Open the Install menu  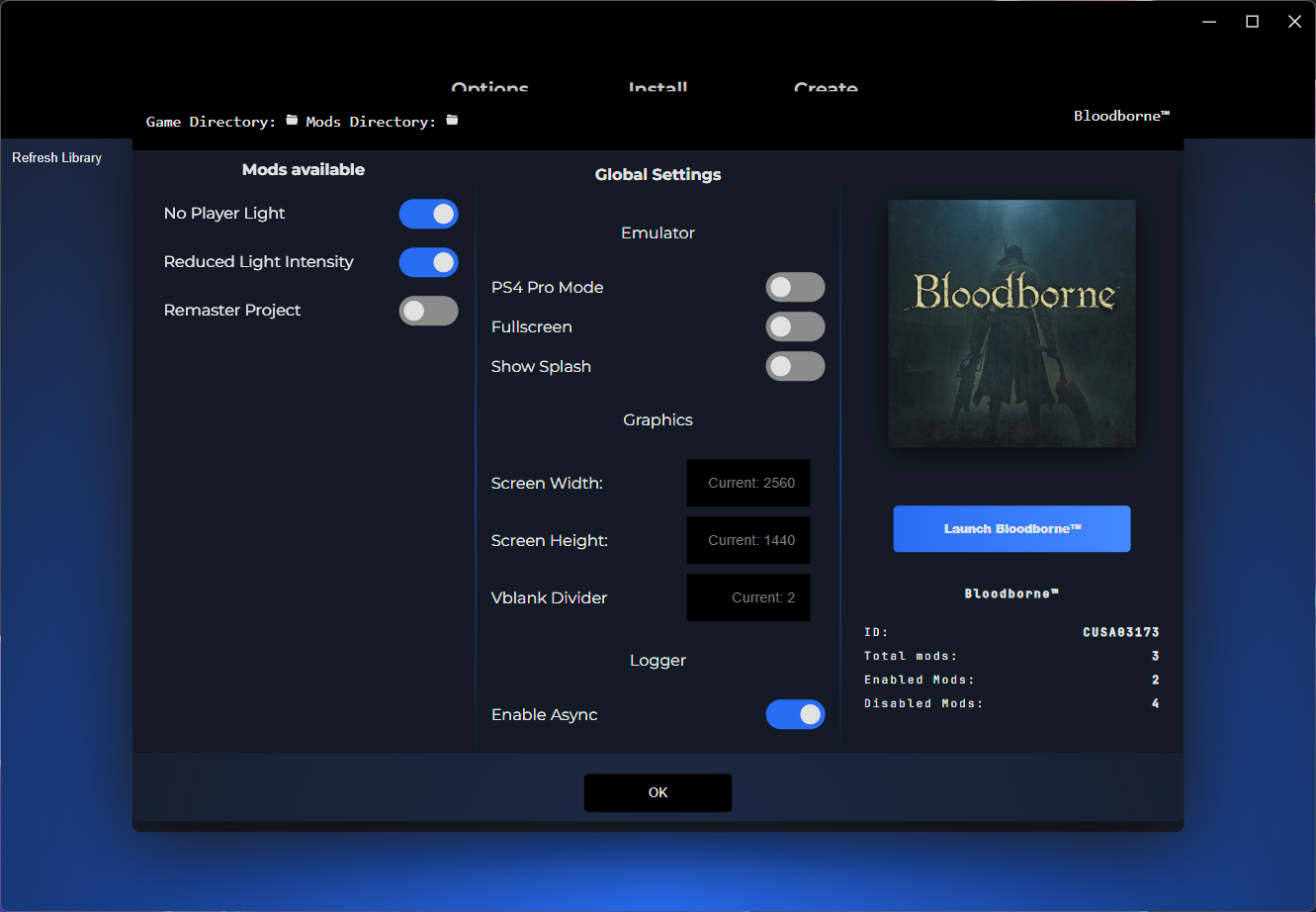(x=658, y=88)
